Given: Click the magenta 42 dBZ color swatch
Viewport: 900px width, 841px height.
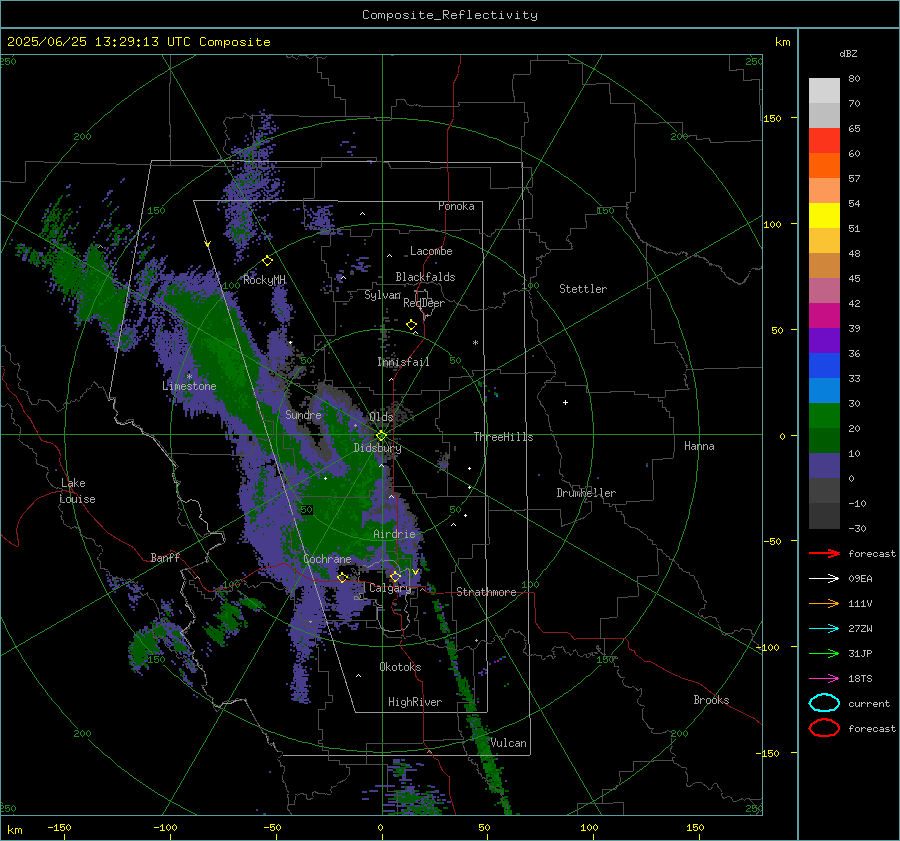Looking at the screenshot, I should (x=824, y=315).
